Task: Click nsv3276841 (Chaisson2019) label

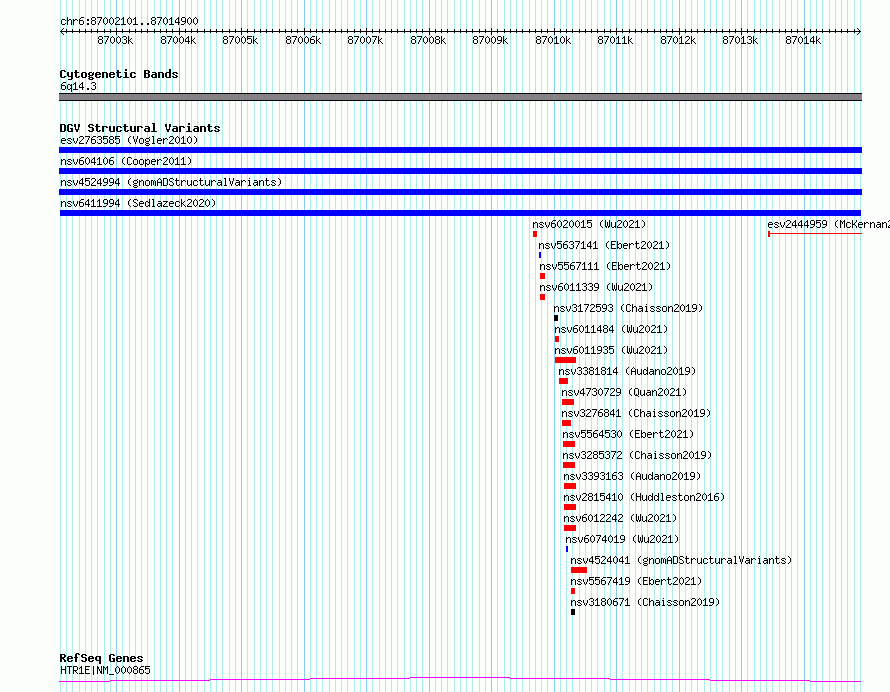Action: point(636,413)
